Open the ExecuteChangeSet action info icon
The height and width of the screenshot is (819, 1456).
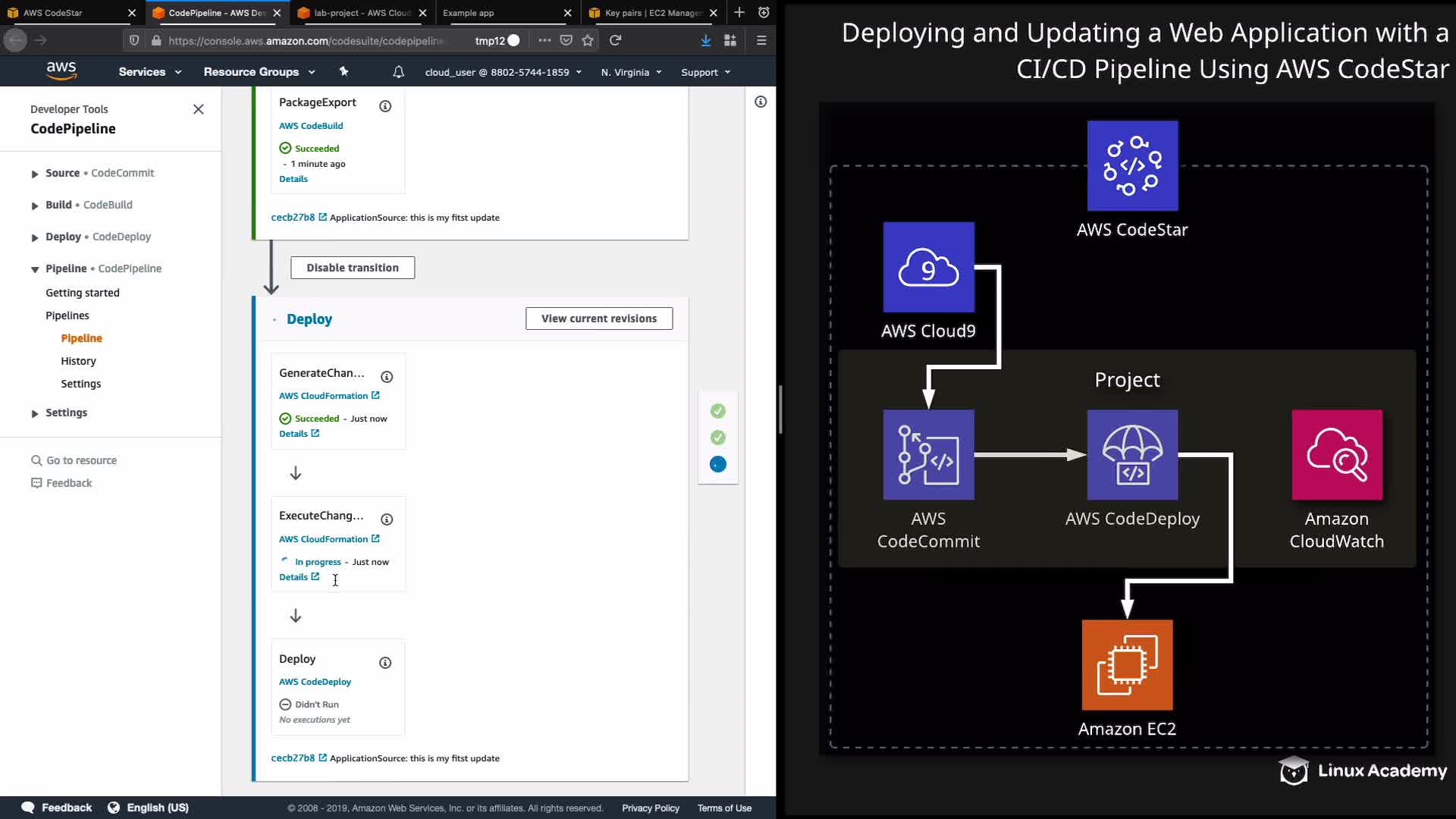pos(387,519)
